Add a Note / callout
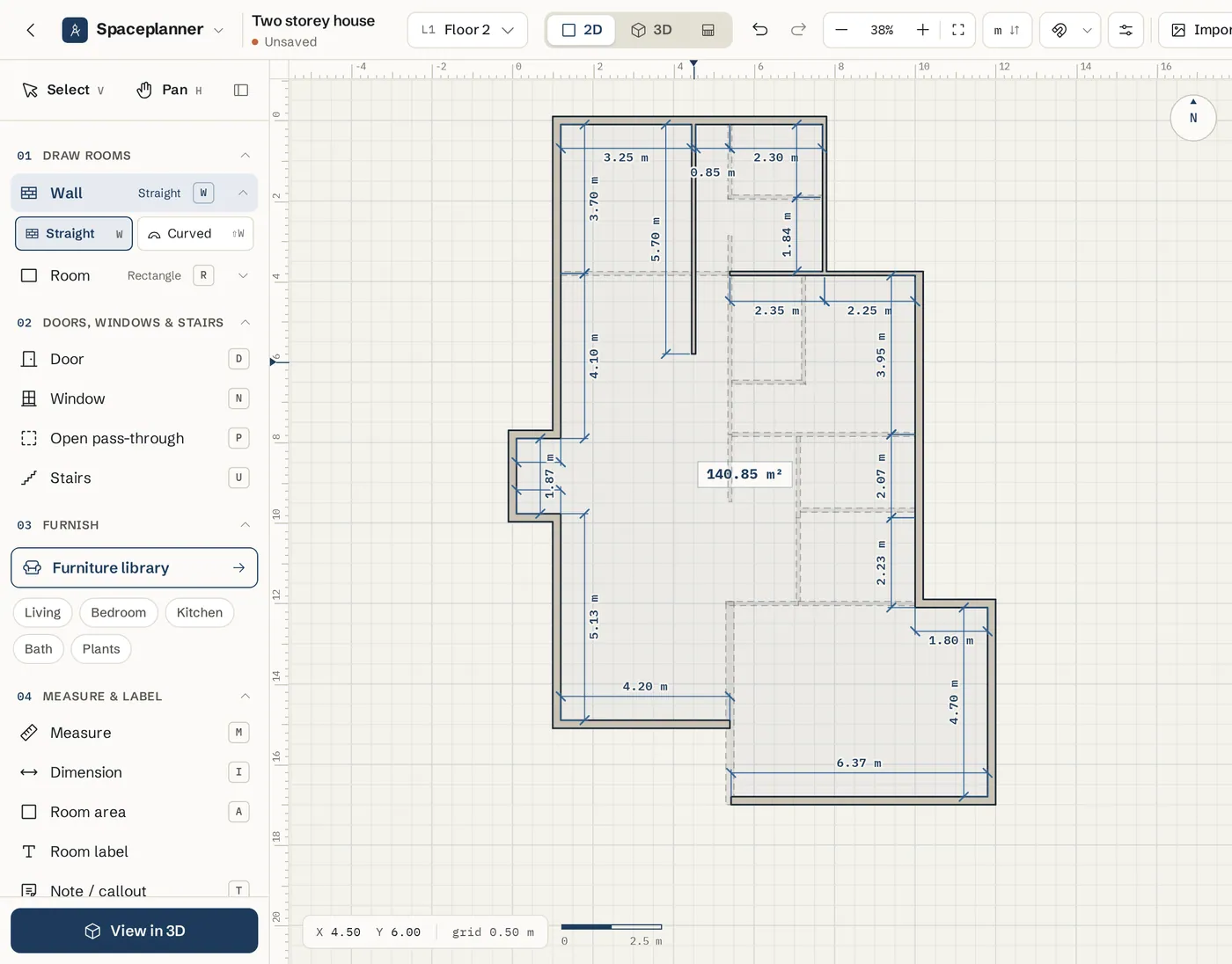Screen dimensions: 1232x964 click(135, 889)
